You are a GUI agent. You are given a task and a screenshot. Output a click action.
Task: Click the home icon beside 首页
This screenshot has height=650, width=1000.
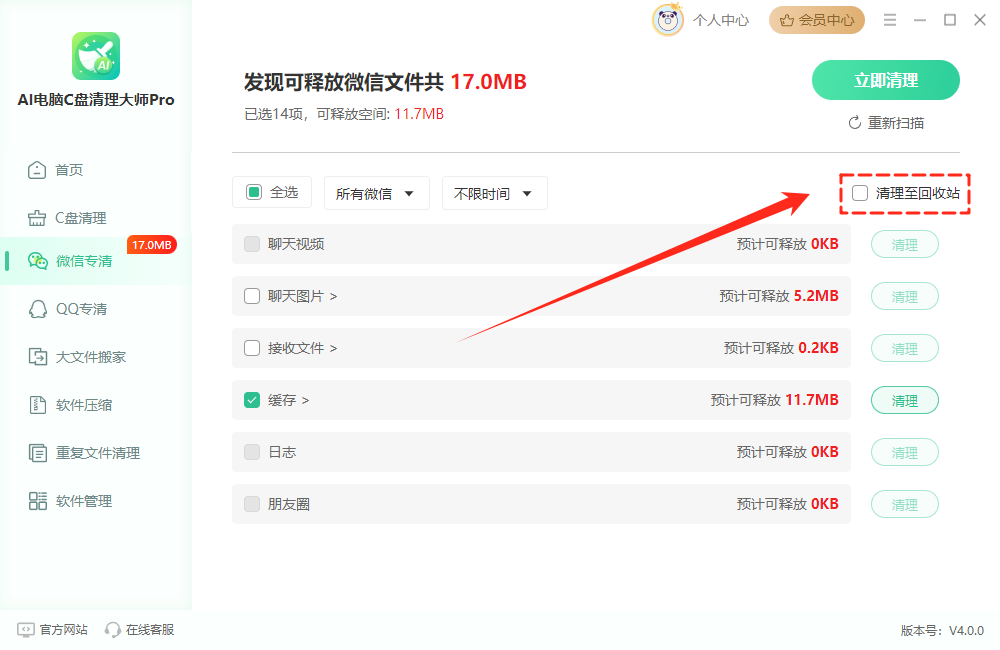37,170
